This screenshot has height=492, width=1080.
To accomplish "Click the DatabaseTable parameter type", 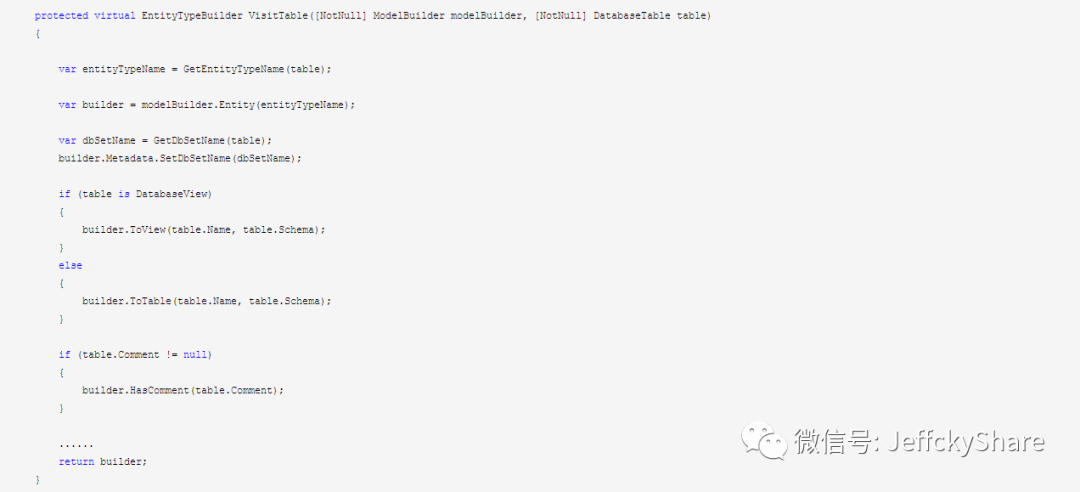I will (x=632, y=16).
